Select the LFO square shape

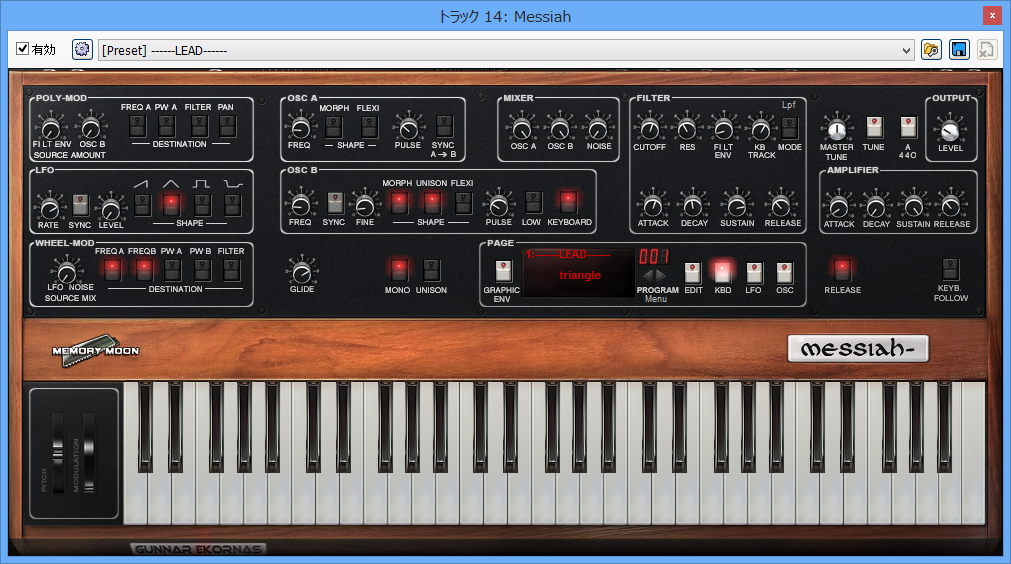[x=202, y=204]
